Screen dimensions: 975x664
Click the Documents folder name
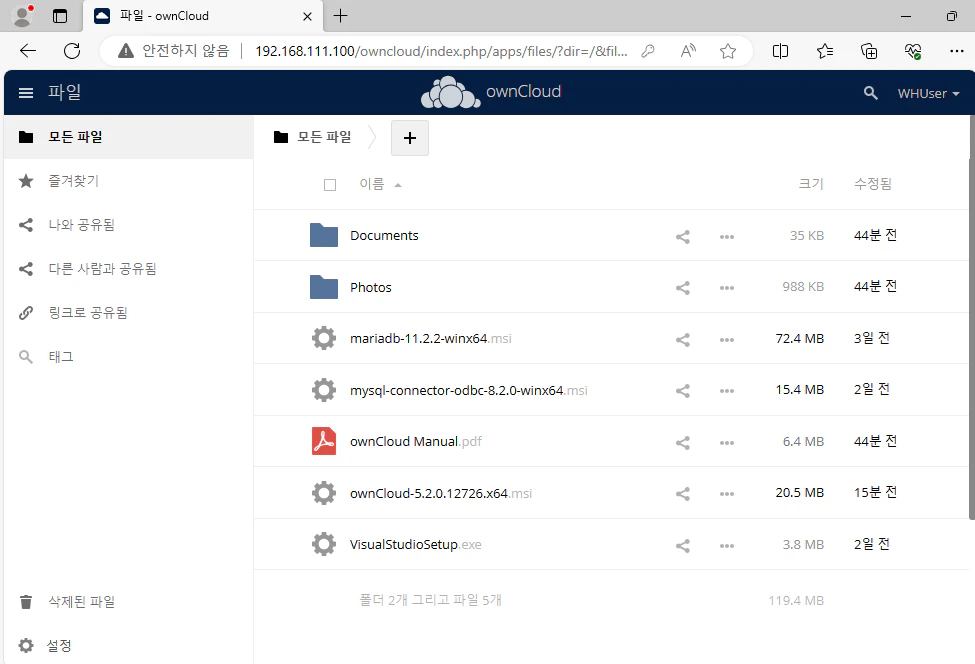pyautogui.click(x=384, y=236)
